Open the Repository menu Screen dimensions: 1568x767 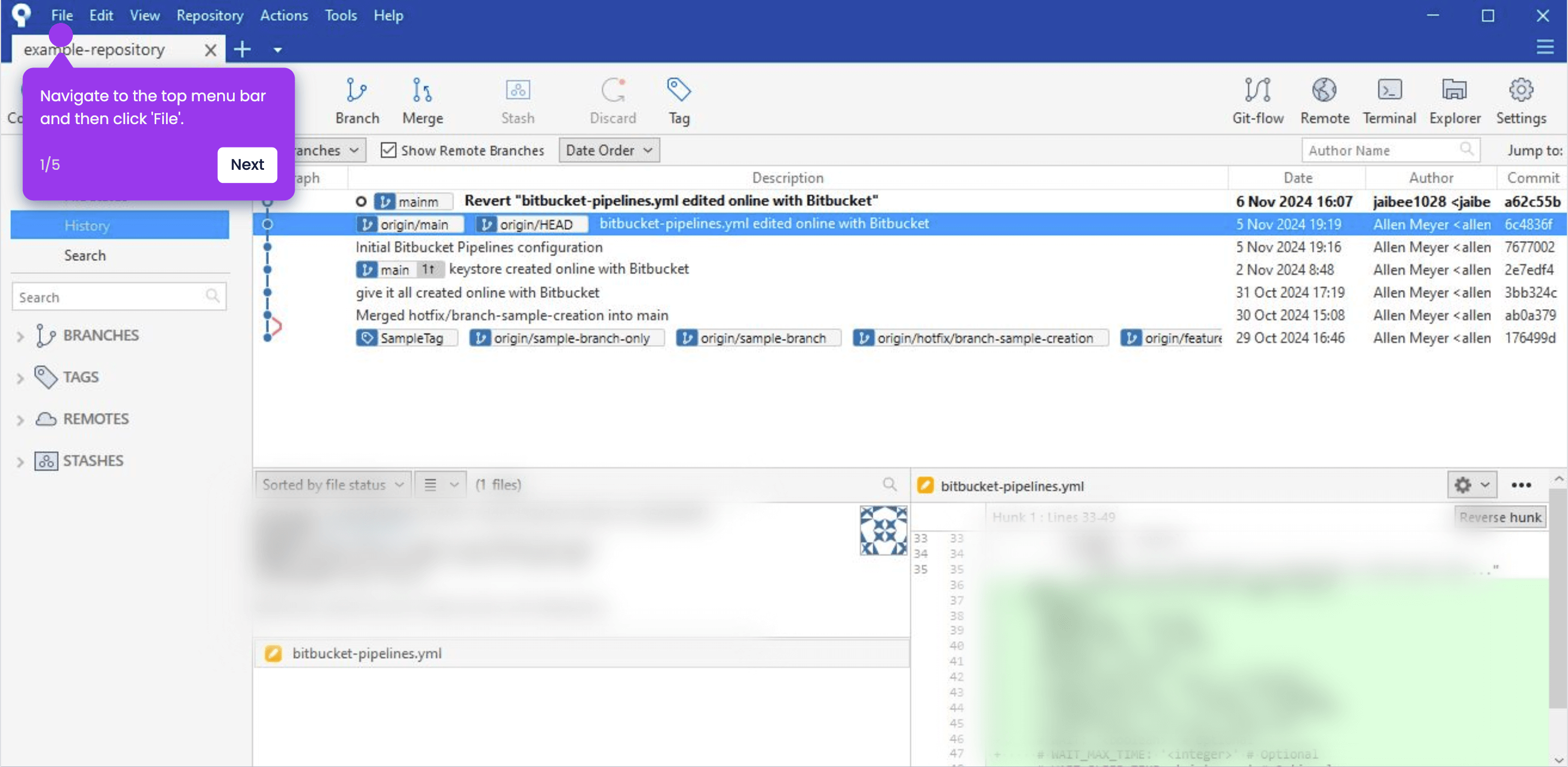pos(210,15)
